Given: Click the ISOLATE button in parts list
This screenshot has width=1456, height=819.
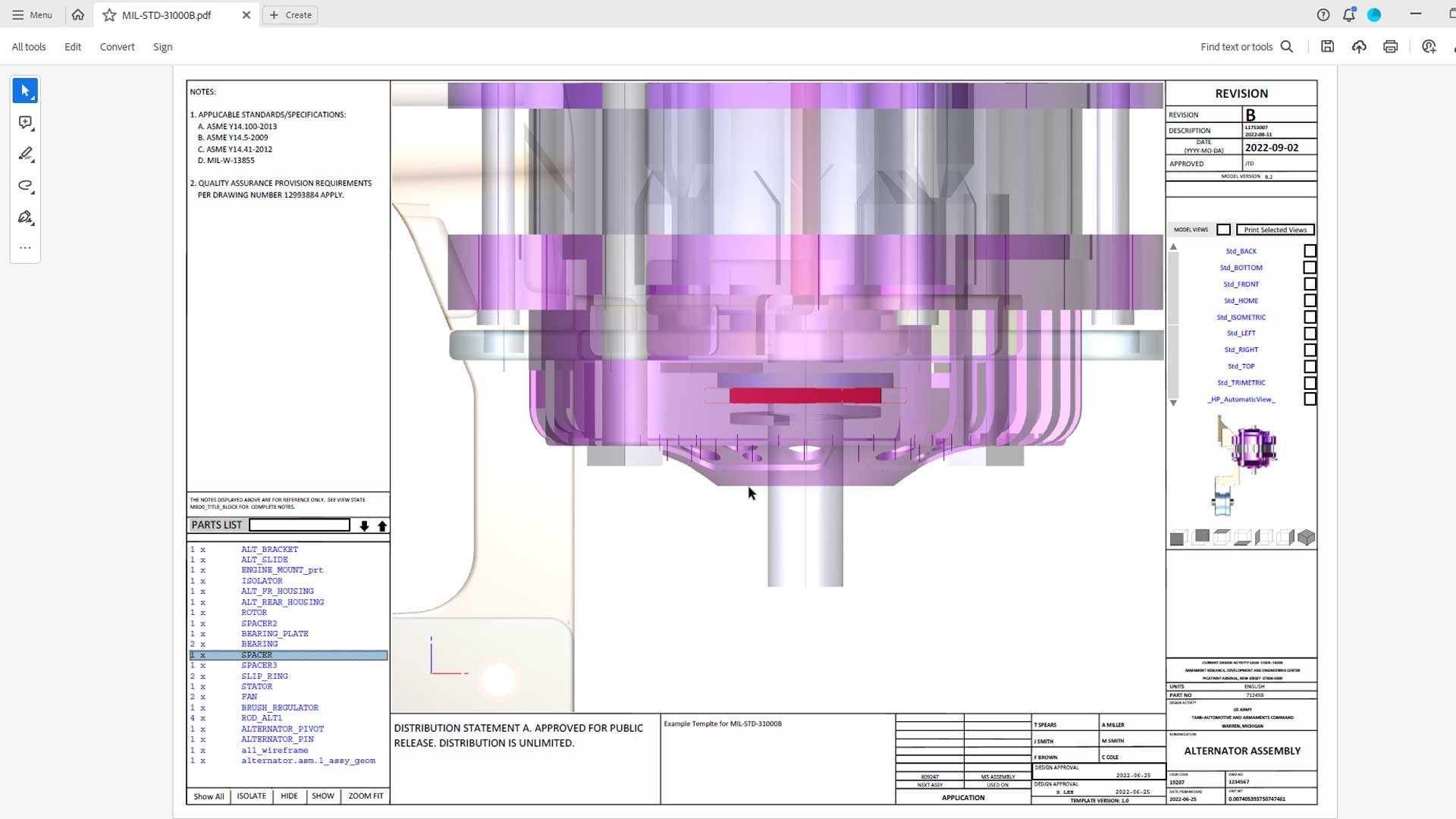Looking at the screenshot, I should [251, 795].
